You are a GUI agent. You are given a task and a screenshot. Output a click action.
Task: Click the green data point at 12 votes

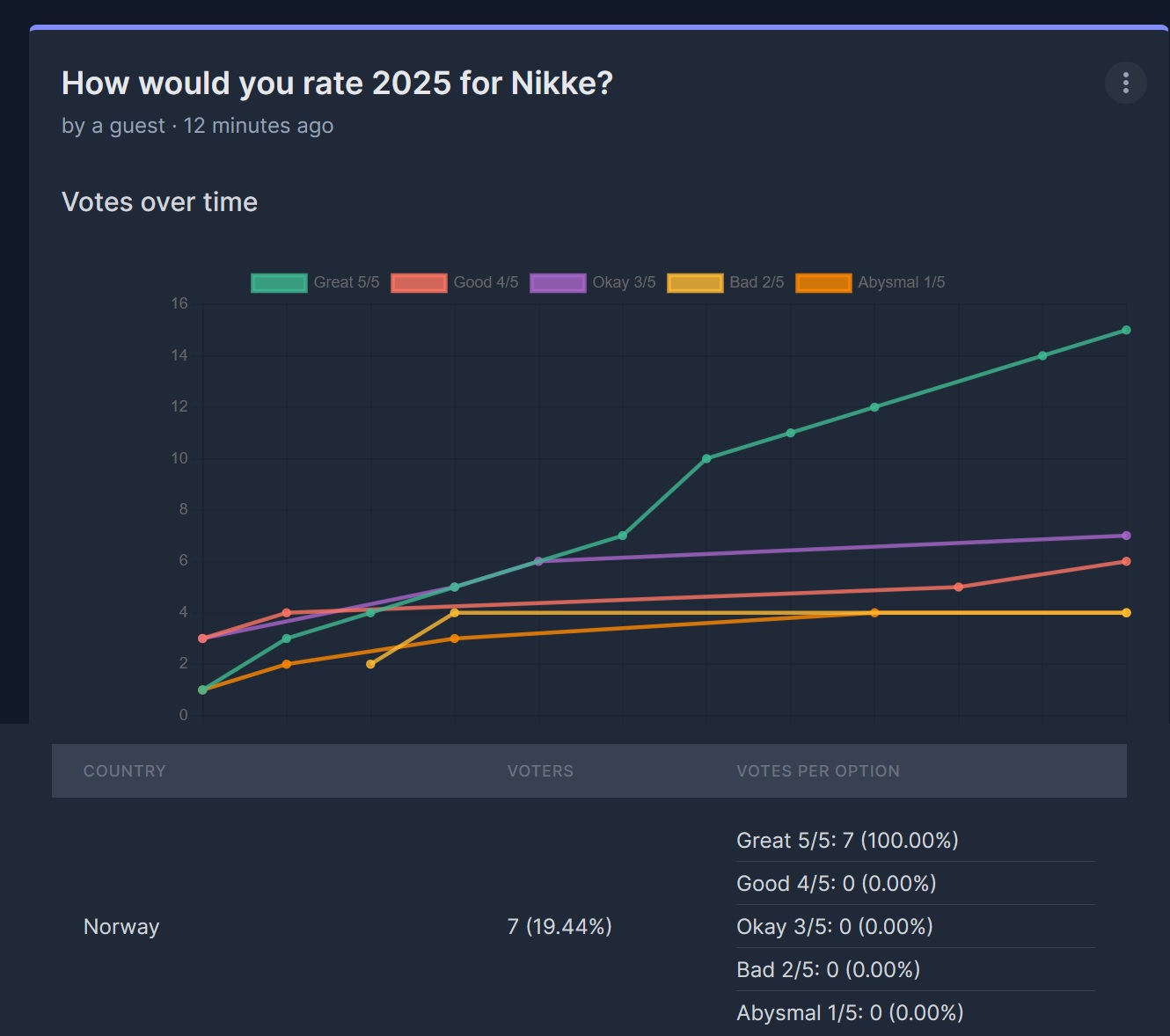pos(874,407)
